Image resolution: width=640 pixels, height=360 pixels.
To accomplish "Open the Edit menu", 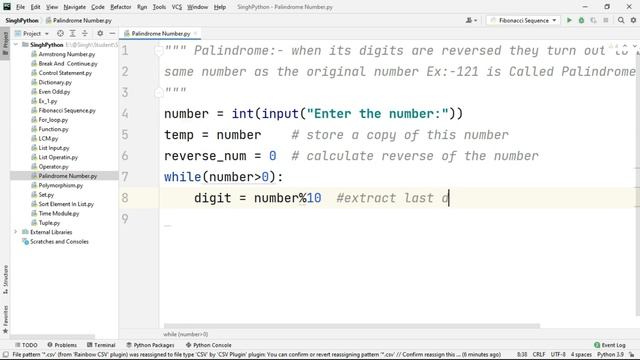I will [x=36, y=7].
